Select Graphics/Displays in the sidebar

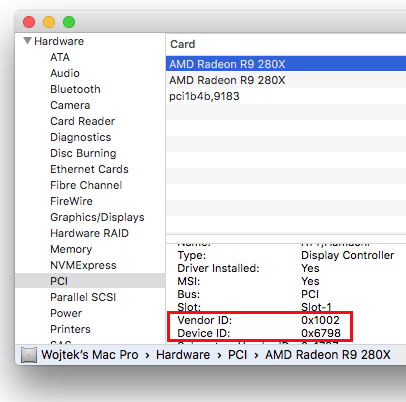click(x=97, y=217)
